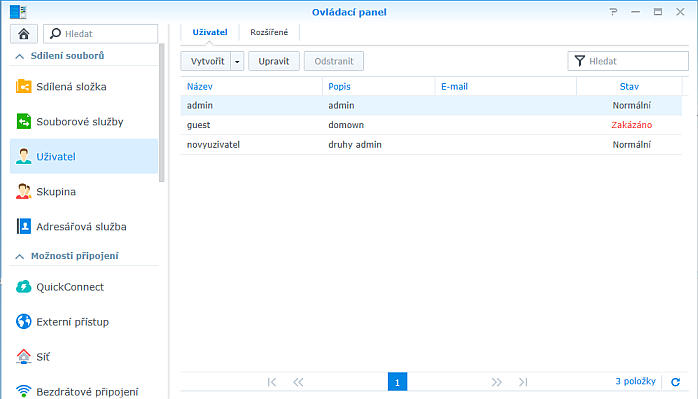Open Souborové služby file services icon

[x=24, y=122]
